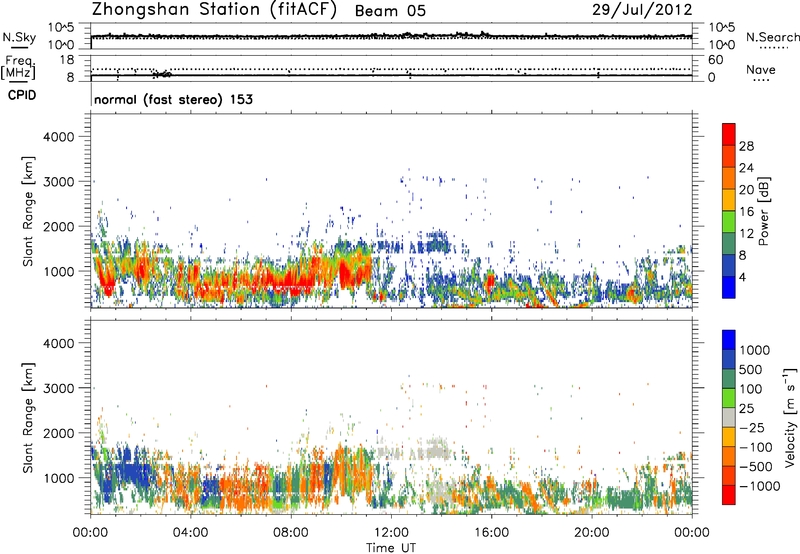Click the '-100' velocity colorbar label

756,447
